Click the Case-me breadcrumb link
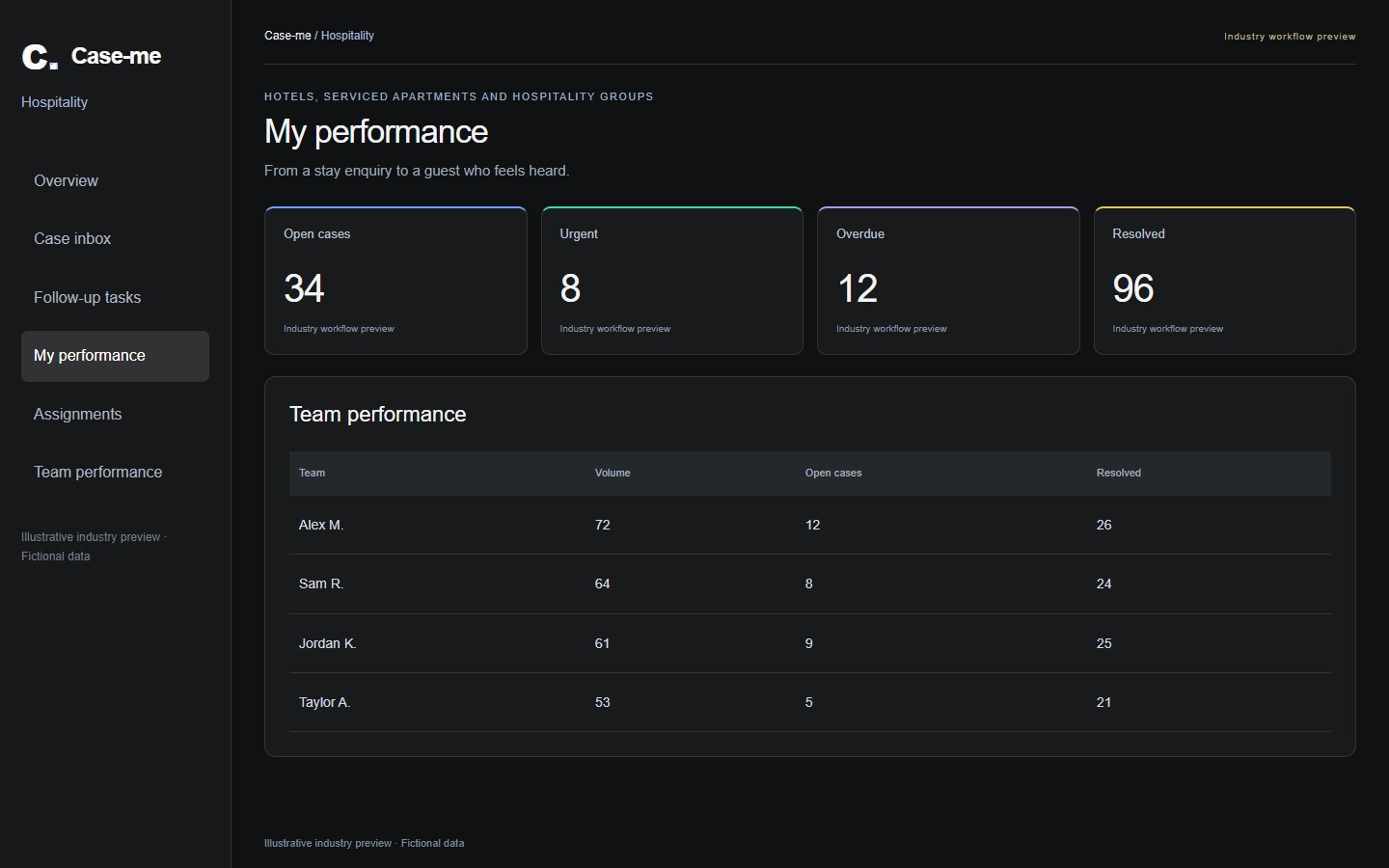This screenshot has width=1389, height=868. click(287, 36)
